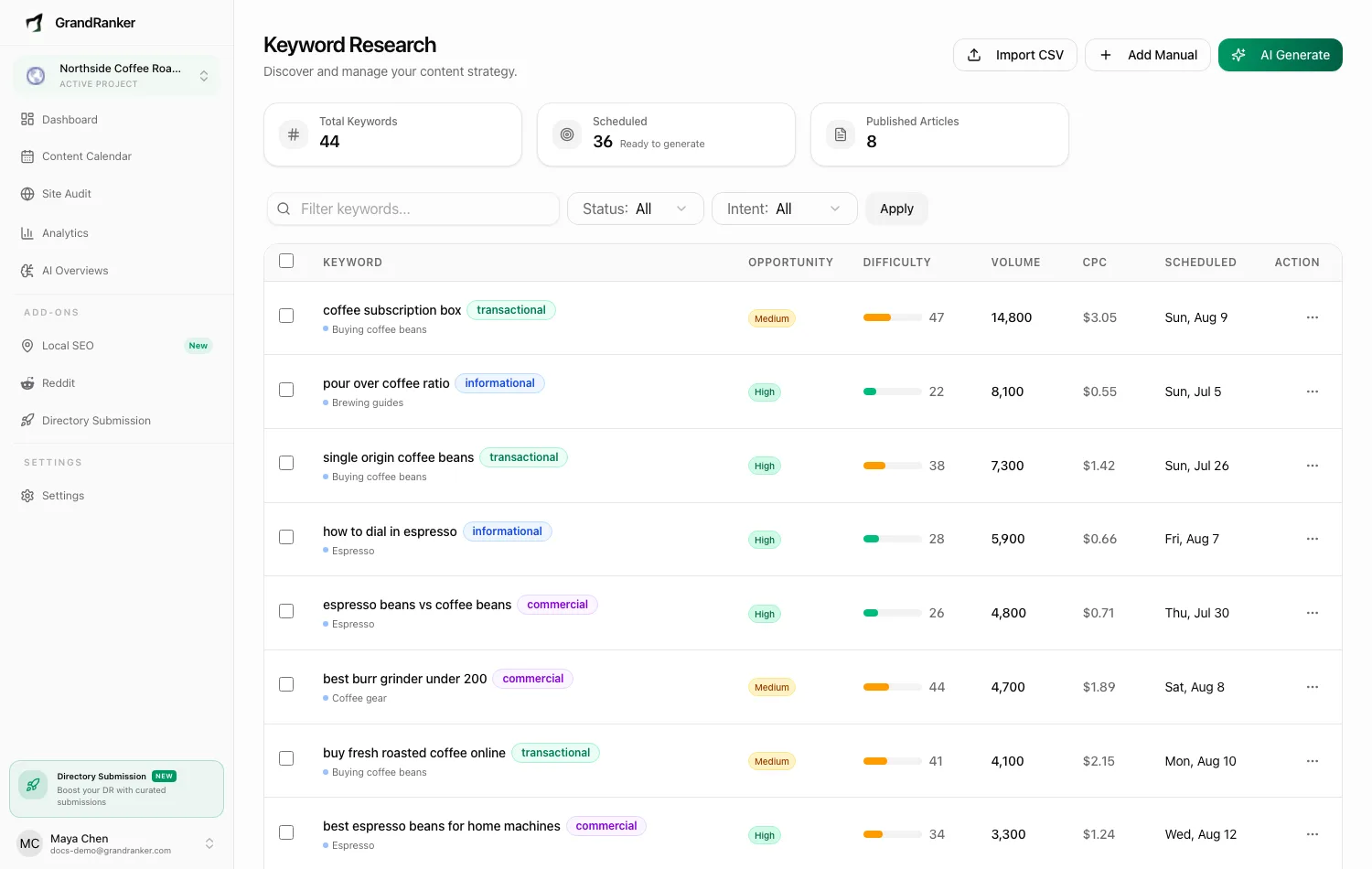1372x869 pixels.
Task: Check best espresso beans for home machines row
Action: click(x=286, y=832)
